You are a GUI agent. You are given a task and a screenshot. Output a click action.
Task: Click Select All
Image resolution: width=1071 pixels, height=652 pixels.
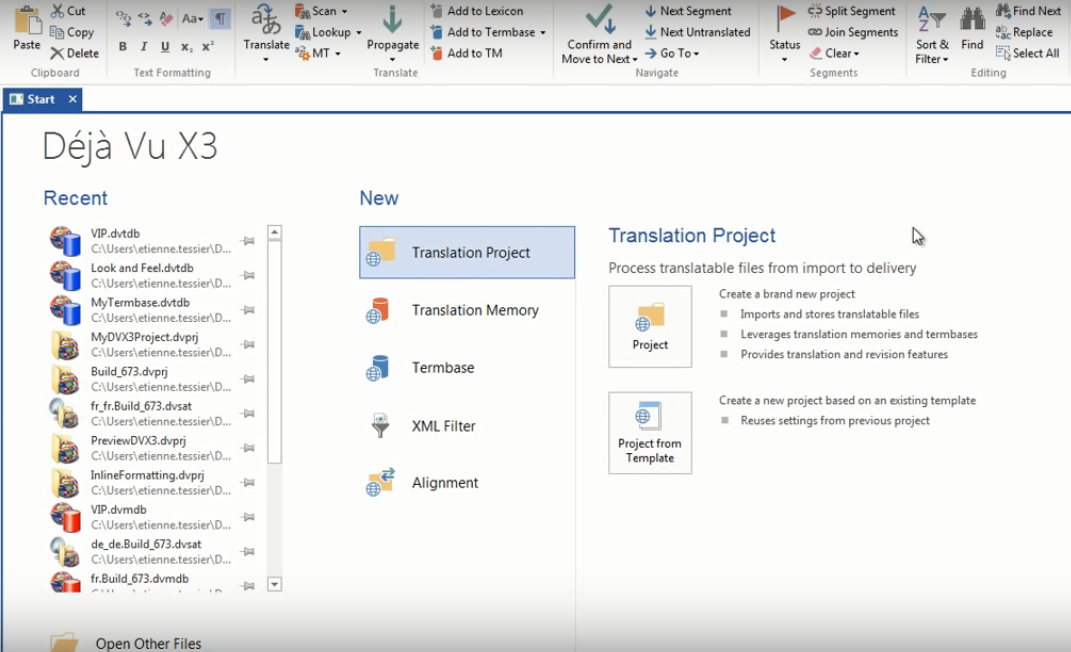[x=1027, y=53]
